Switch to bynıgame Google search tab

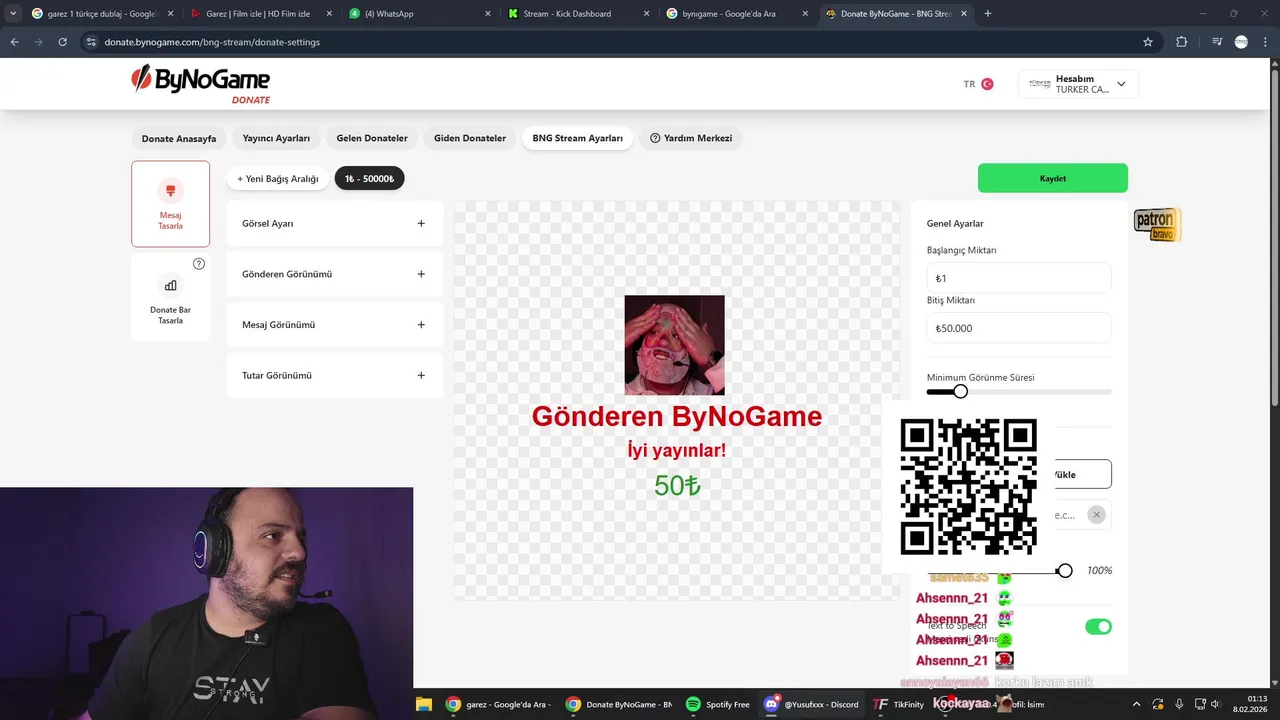737,13
